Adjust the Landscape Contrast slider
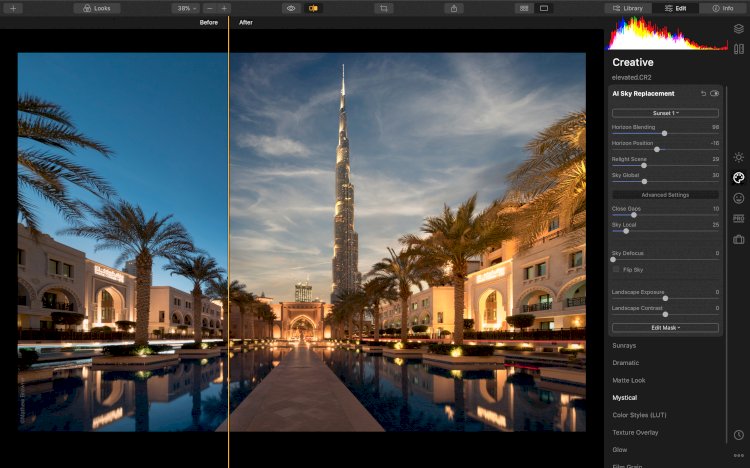Screen dimensions: 750x468 pyautogui.click(x=665, y=314)
